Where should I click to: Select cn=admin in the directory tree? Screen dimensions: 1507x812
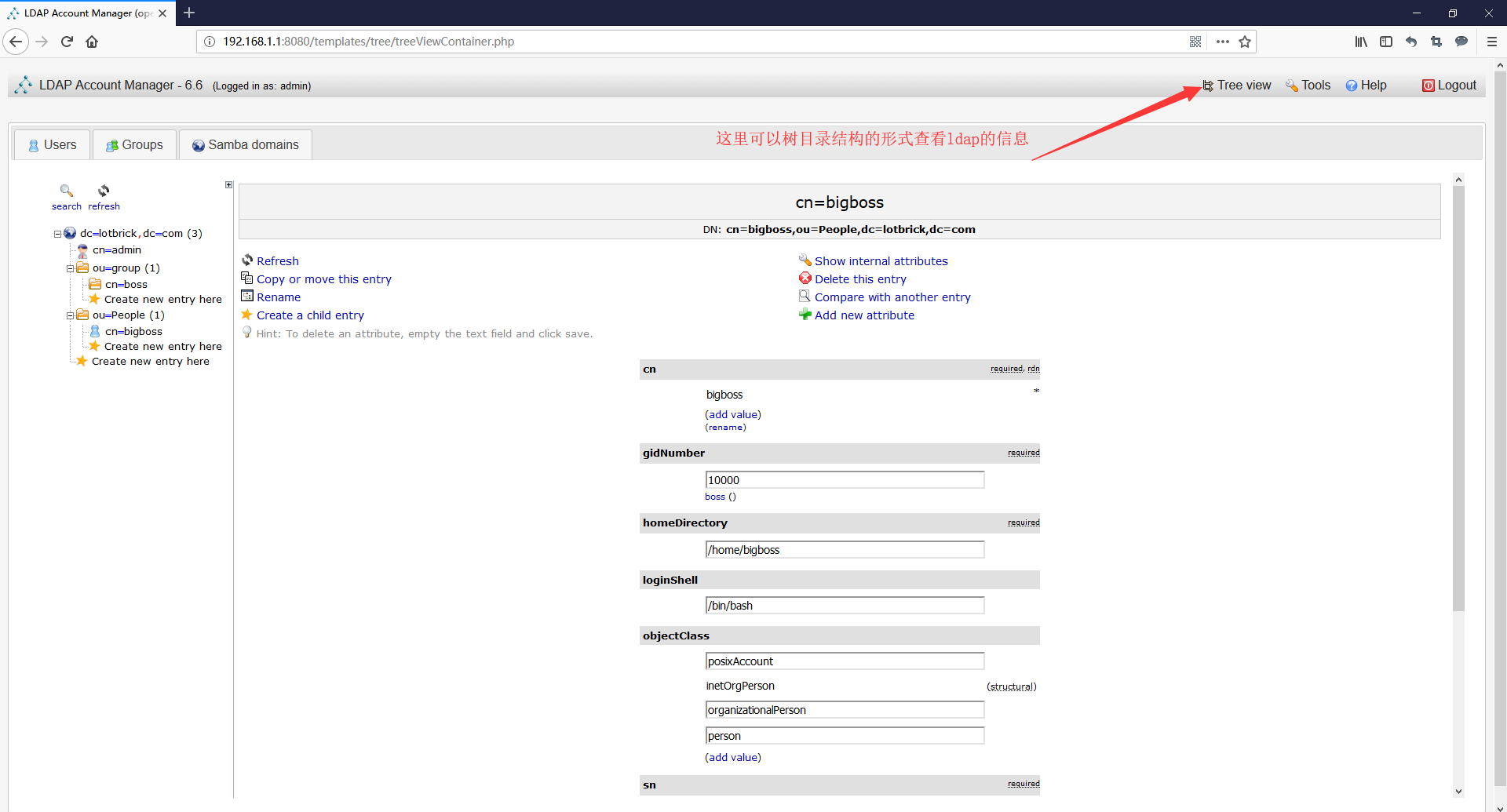pyautogui.click(x=116, y=249)
